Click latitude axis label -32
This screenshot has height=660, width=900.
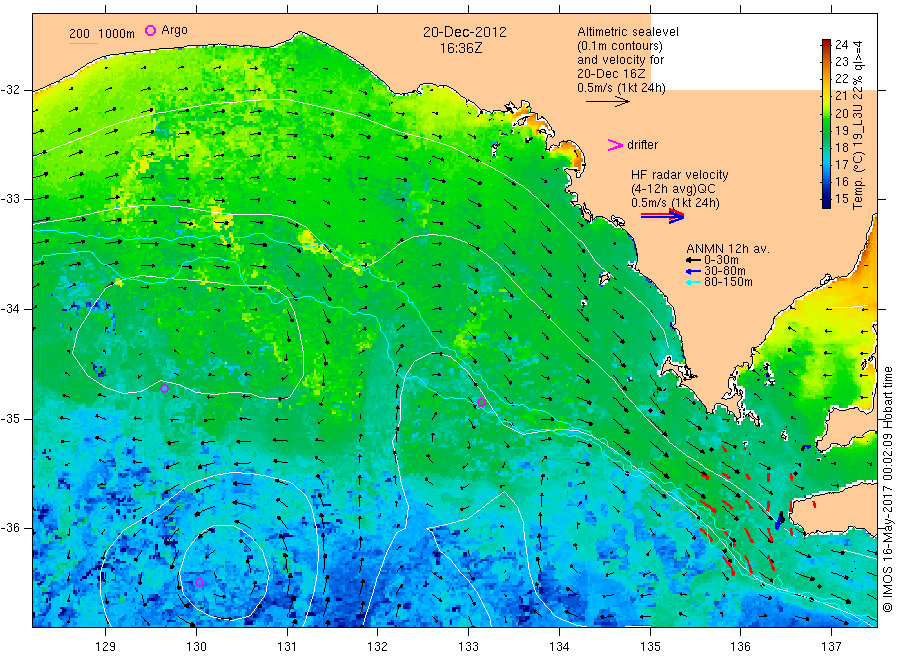click(10, 90)
